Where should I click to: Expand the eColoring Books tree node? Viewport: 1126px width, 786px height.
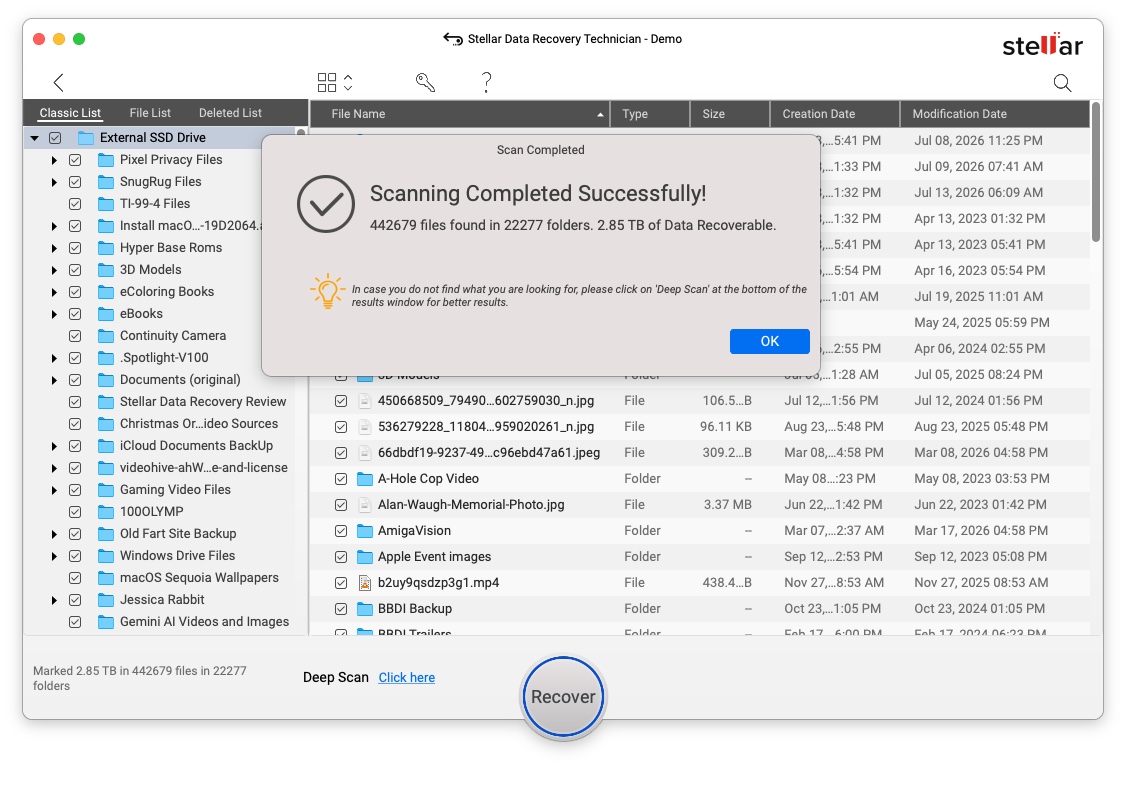click(x=54, y=293)
